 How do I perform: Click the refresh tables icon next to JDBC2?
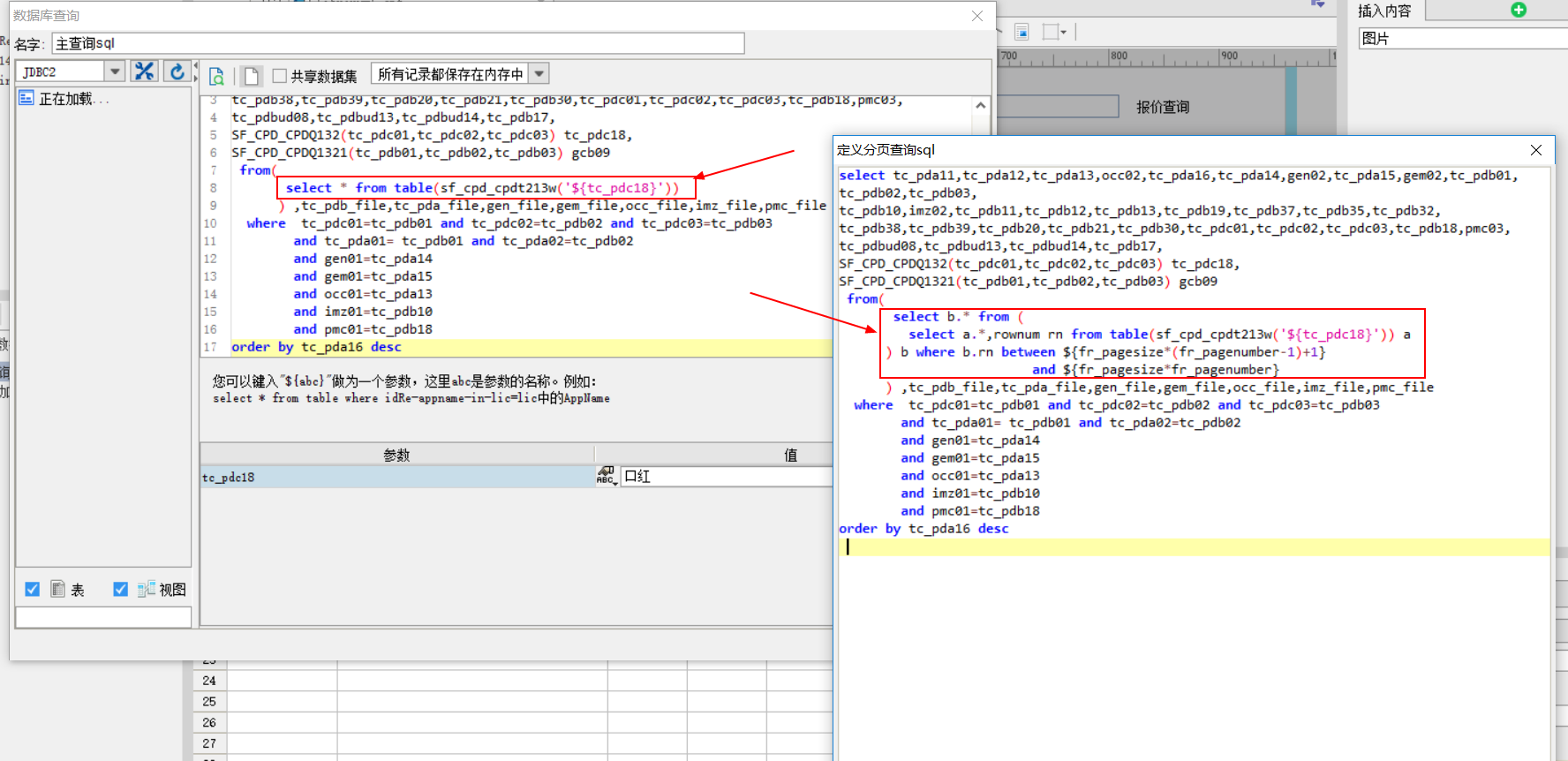pos(177,72)
